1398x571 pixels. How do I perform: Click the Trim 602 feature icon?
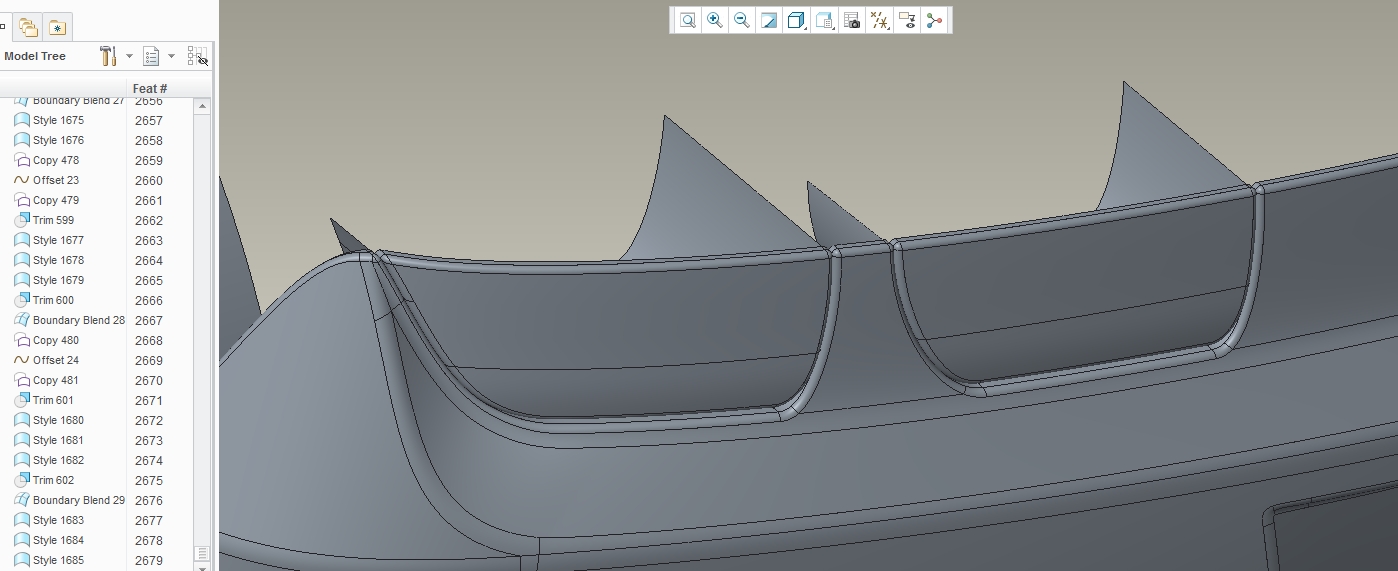click(22, 480)
